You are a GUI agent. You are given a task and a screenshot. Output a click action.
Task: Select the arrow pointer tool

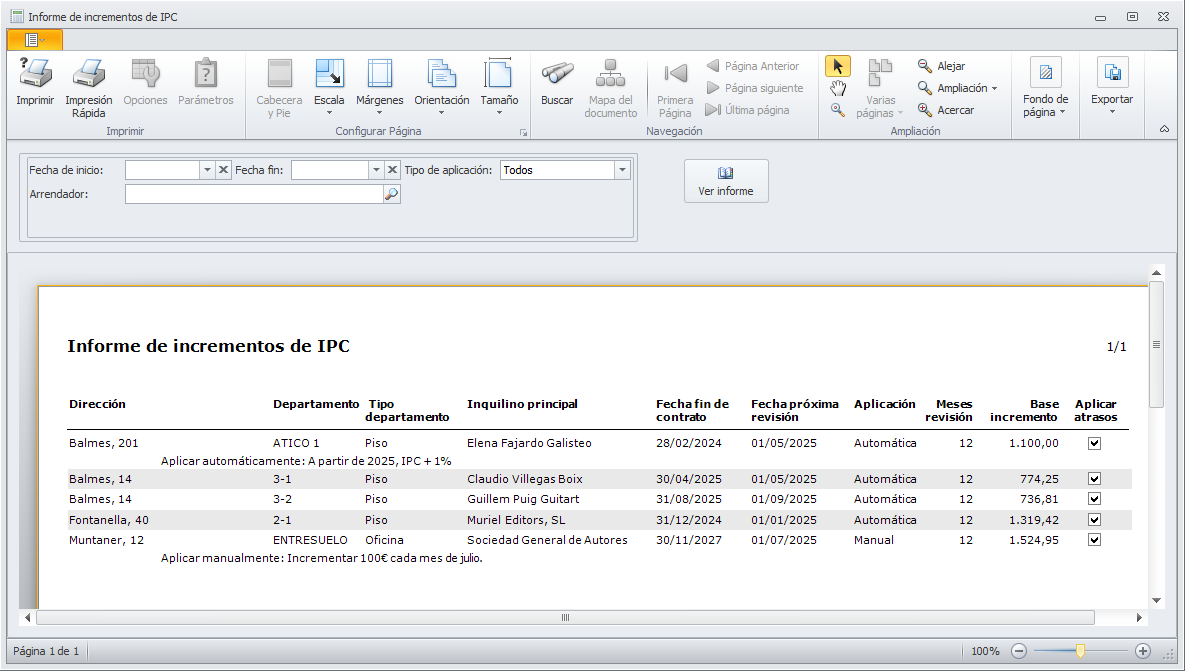(838, 67)
